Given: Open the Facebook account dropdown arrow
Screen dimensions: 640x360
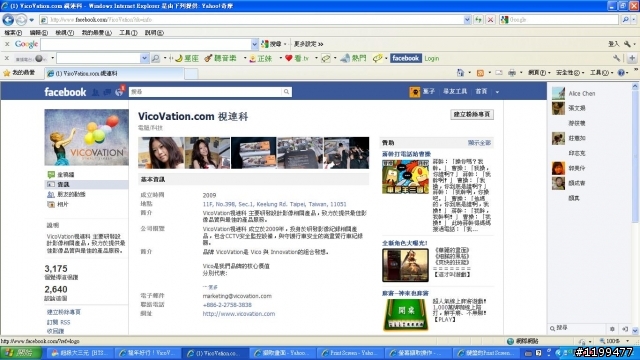Looking at the screenshot, I should [497, 92].
